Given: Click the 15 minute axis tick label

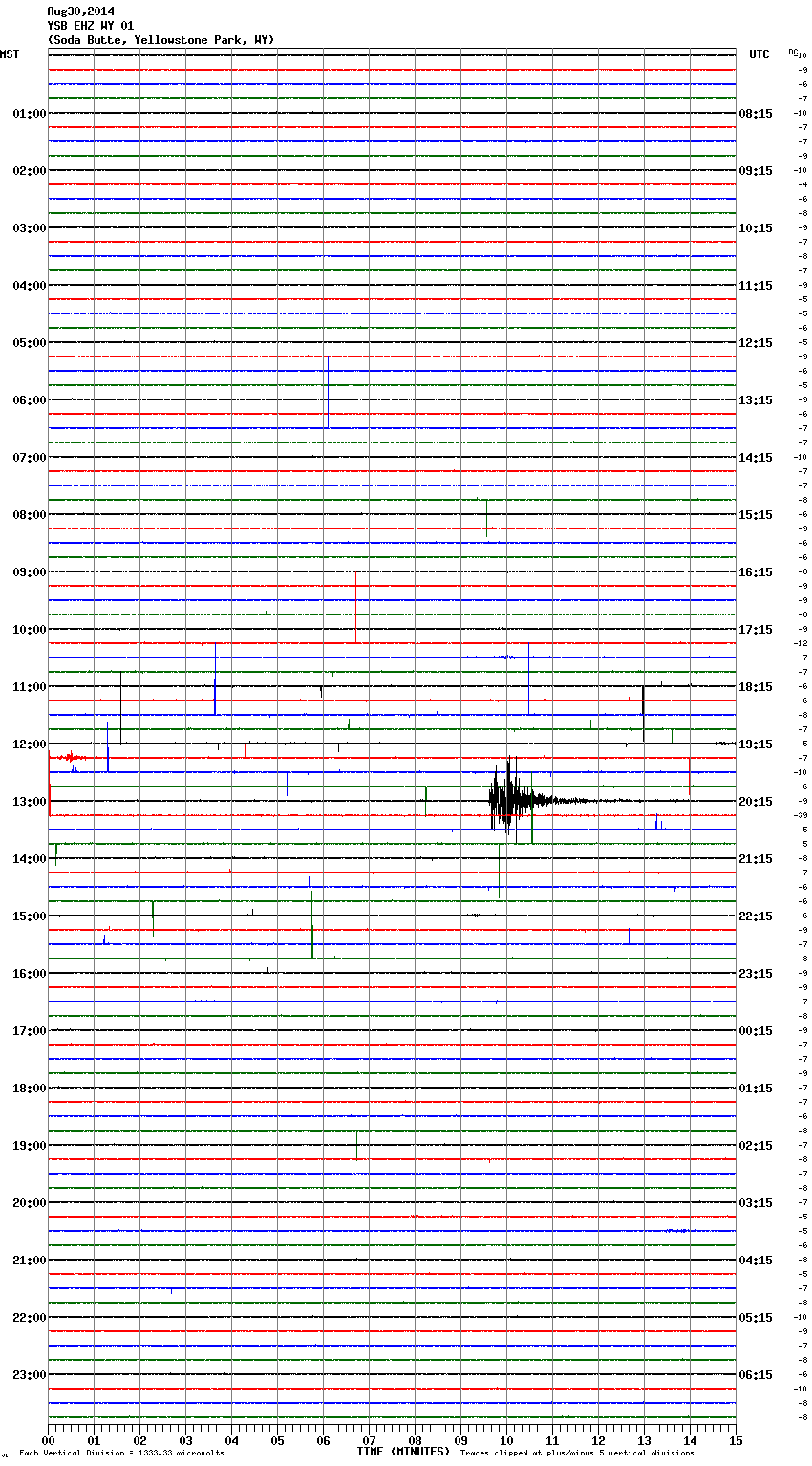Looking at the screenshot, I should pos(736,1440).
